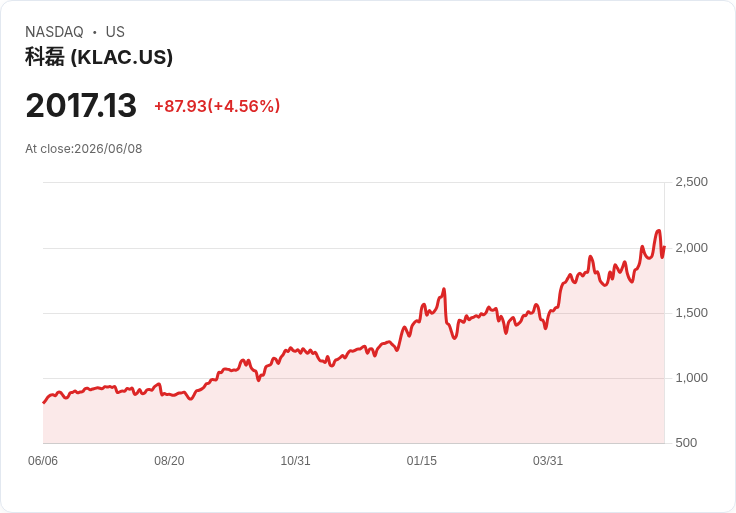
Task: Click the 06/06 date axis label
Action: (43, 461)
